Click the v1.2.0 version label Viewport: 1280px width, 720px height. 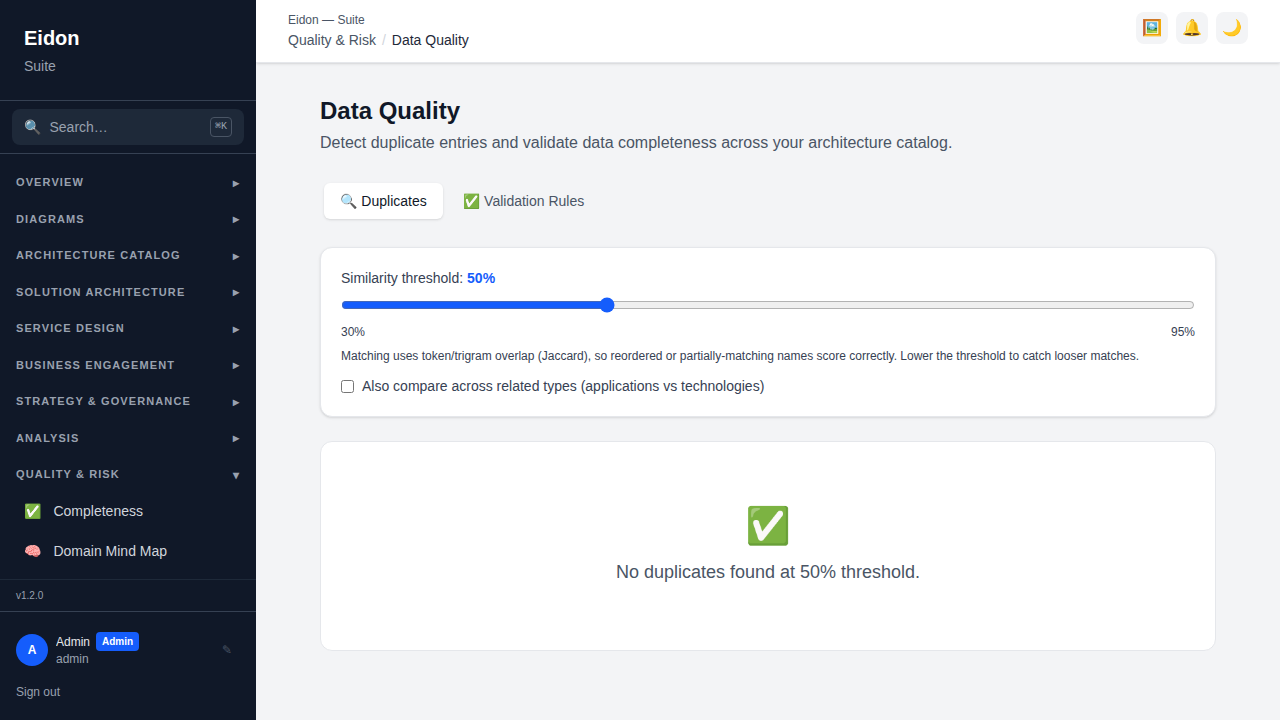tap(30, 595)
